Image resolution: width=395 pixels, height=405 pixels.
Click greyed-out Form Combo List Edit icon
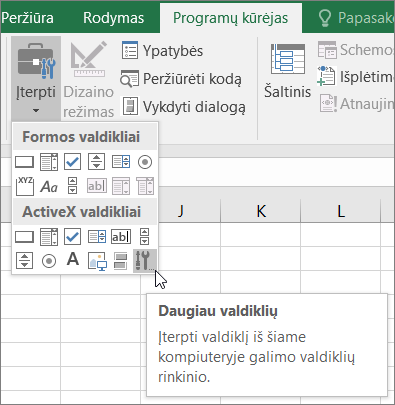coord(121,186)
